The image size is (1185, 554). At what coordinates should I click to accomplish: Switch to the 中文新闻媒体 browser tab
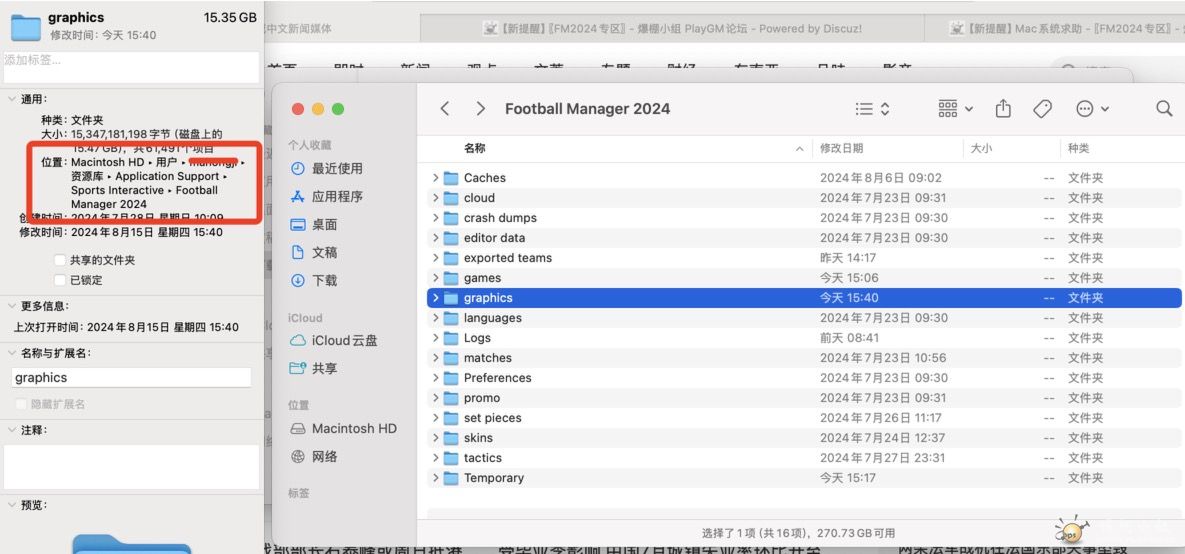point(342,29)
